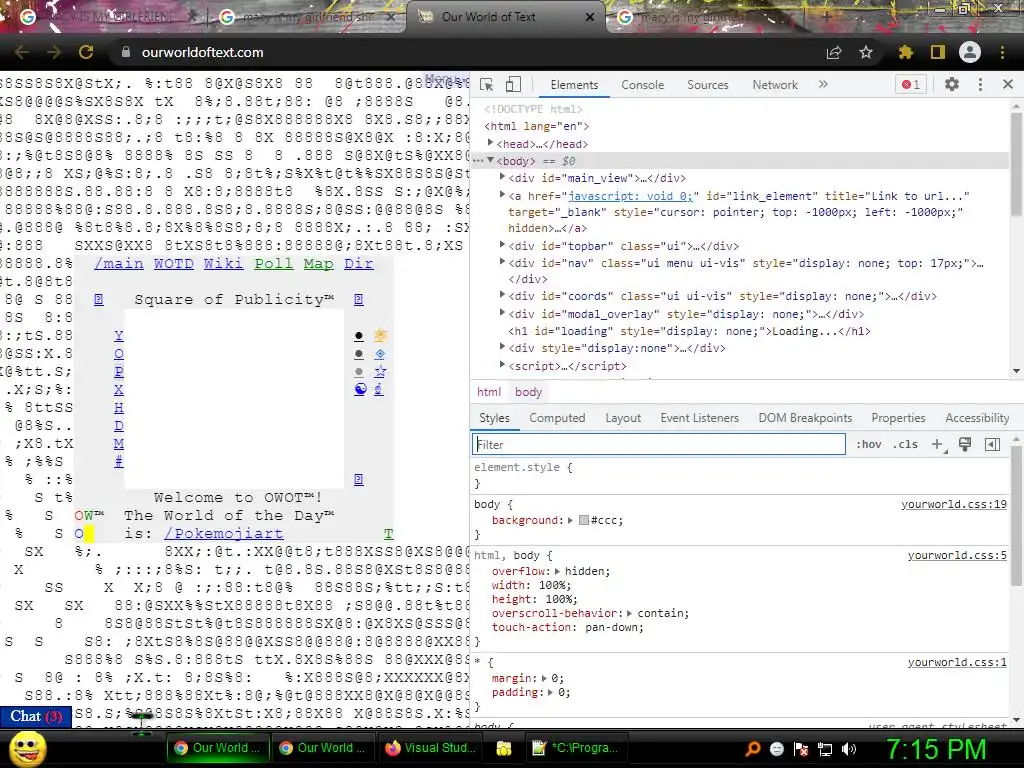Open the Map link

pyautogui.click(x=318, y=264)
